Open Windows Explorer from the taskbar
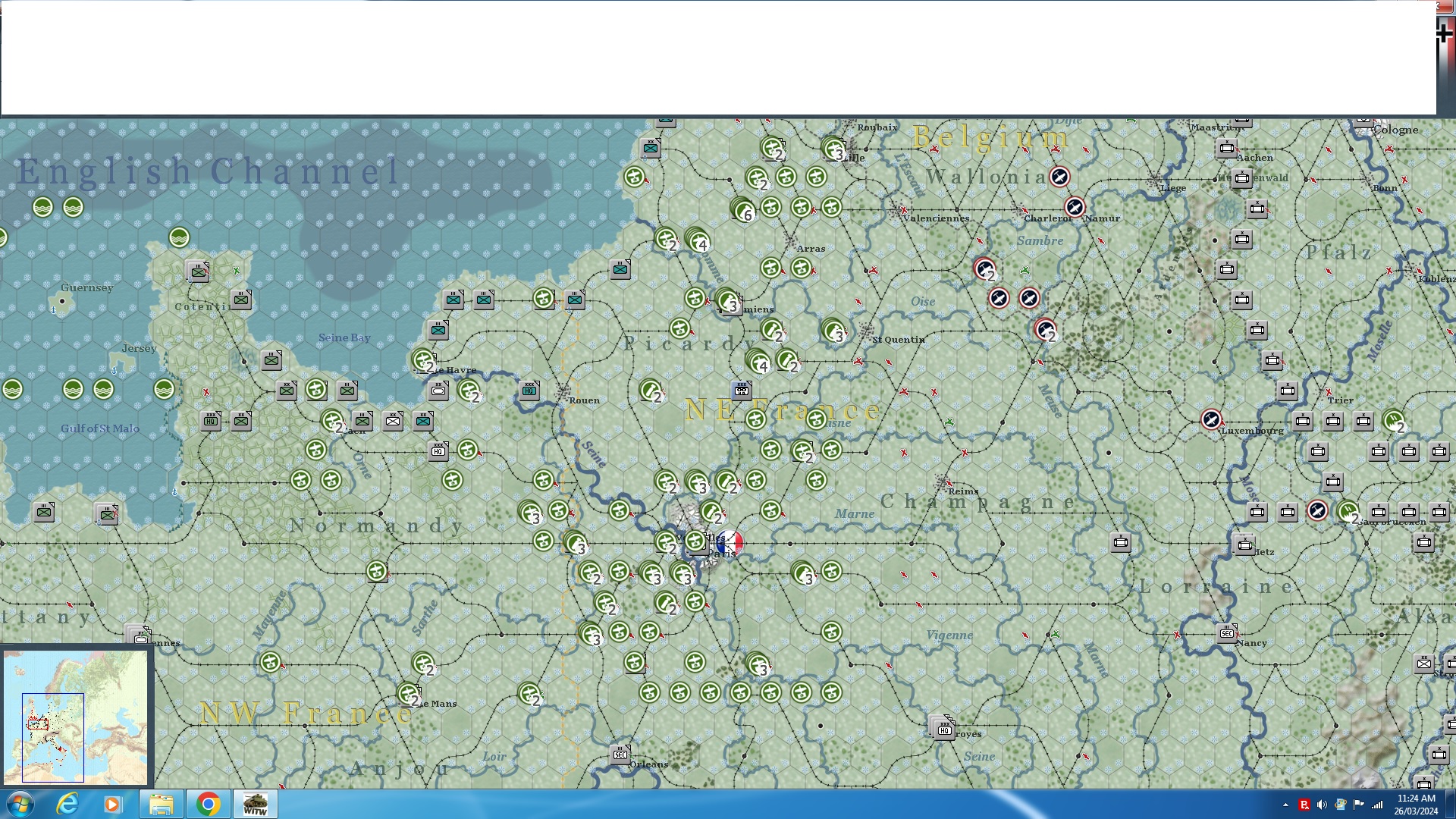Image resolution: width=1456 pixels, height=819 pixels. coord(161,804)
